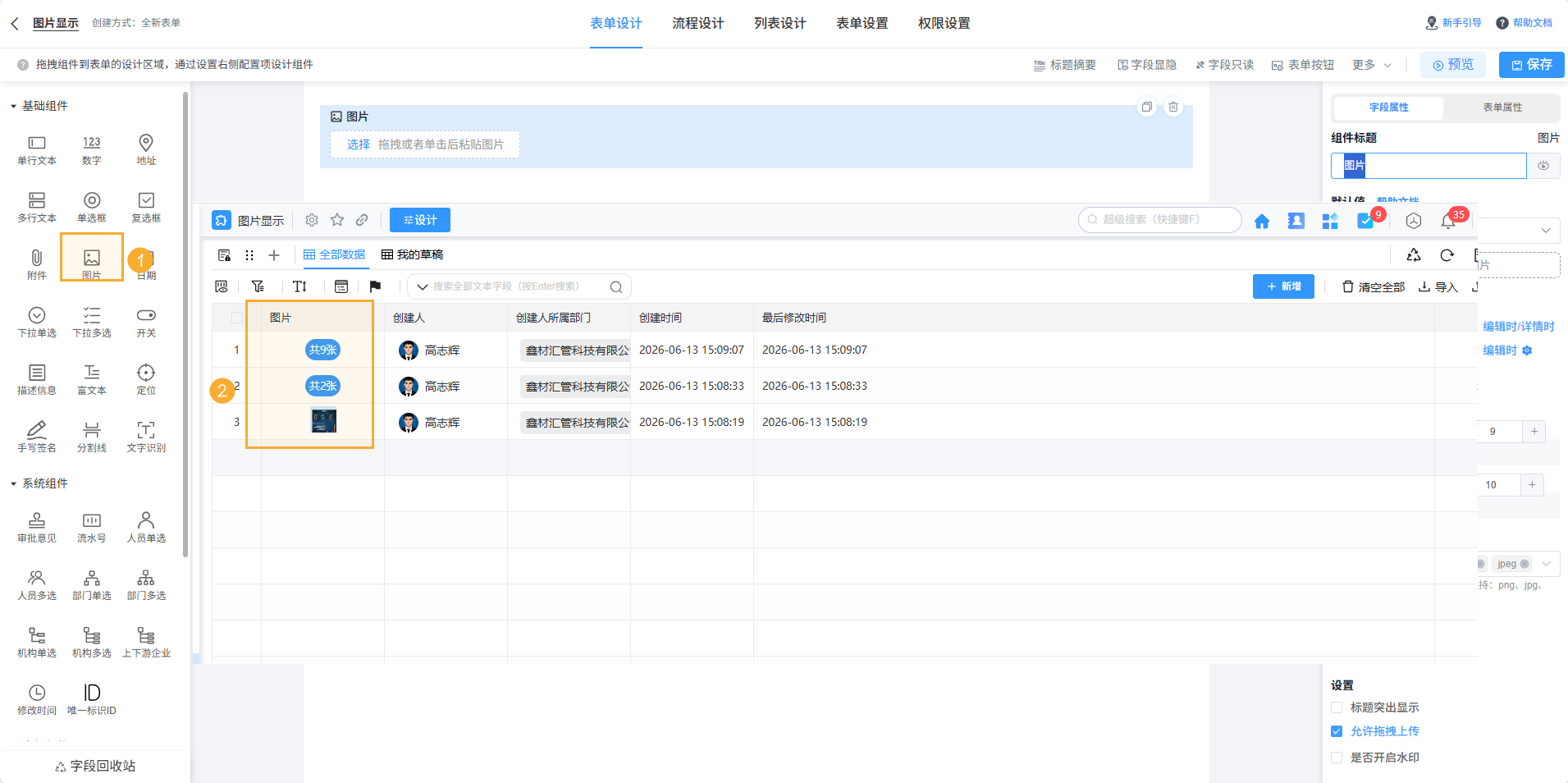The width and height of the screenshot is (1568, 783).
Task: Open the notification bell with 35 badge
Action: point(1448,221)
